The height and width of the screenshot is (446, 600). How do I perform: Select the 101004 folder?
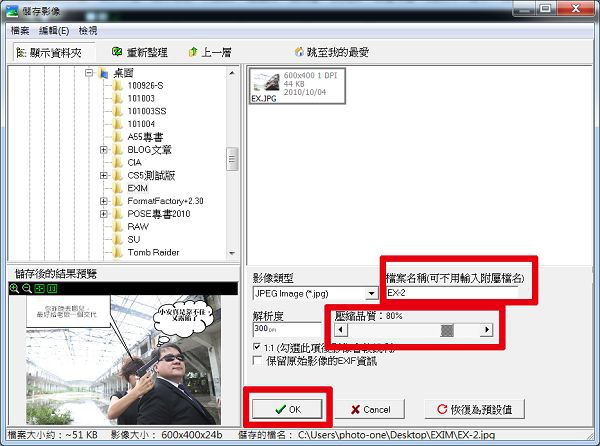[x=141, y=124]
